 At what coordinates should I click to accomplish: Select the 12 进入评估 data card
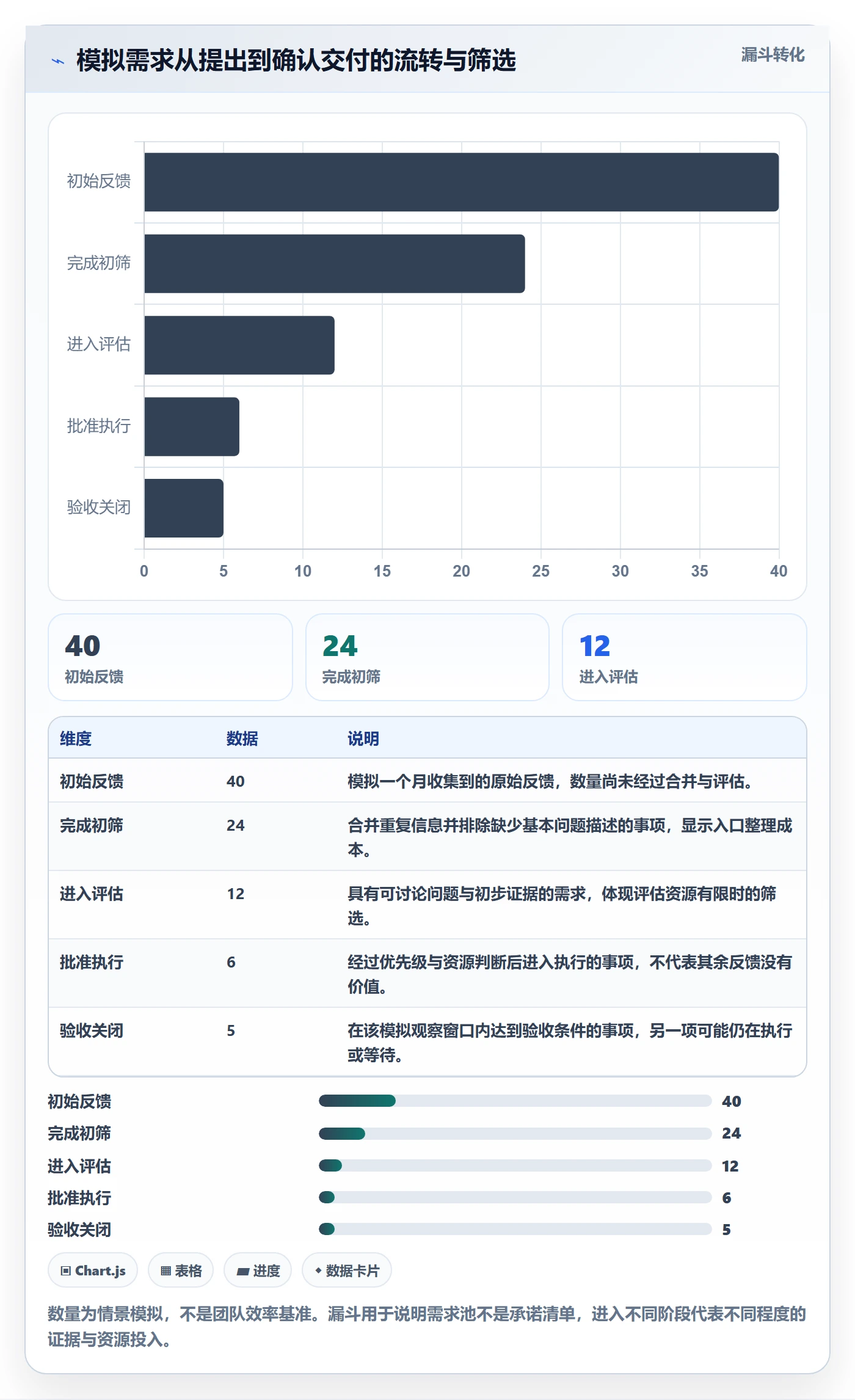pyautogui.click(x=685, y=657)
